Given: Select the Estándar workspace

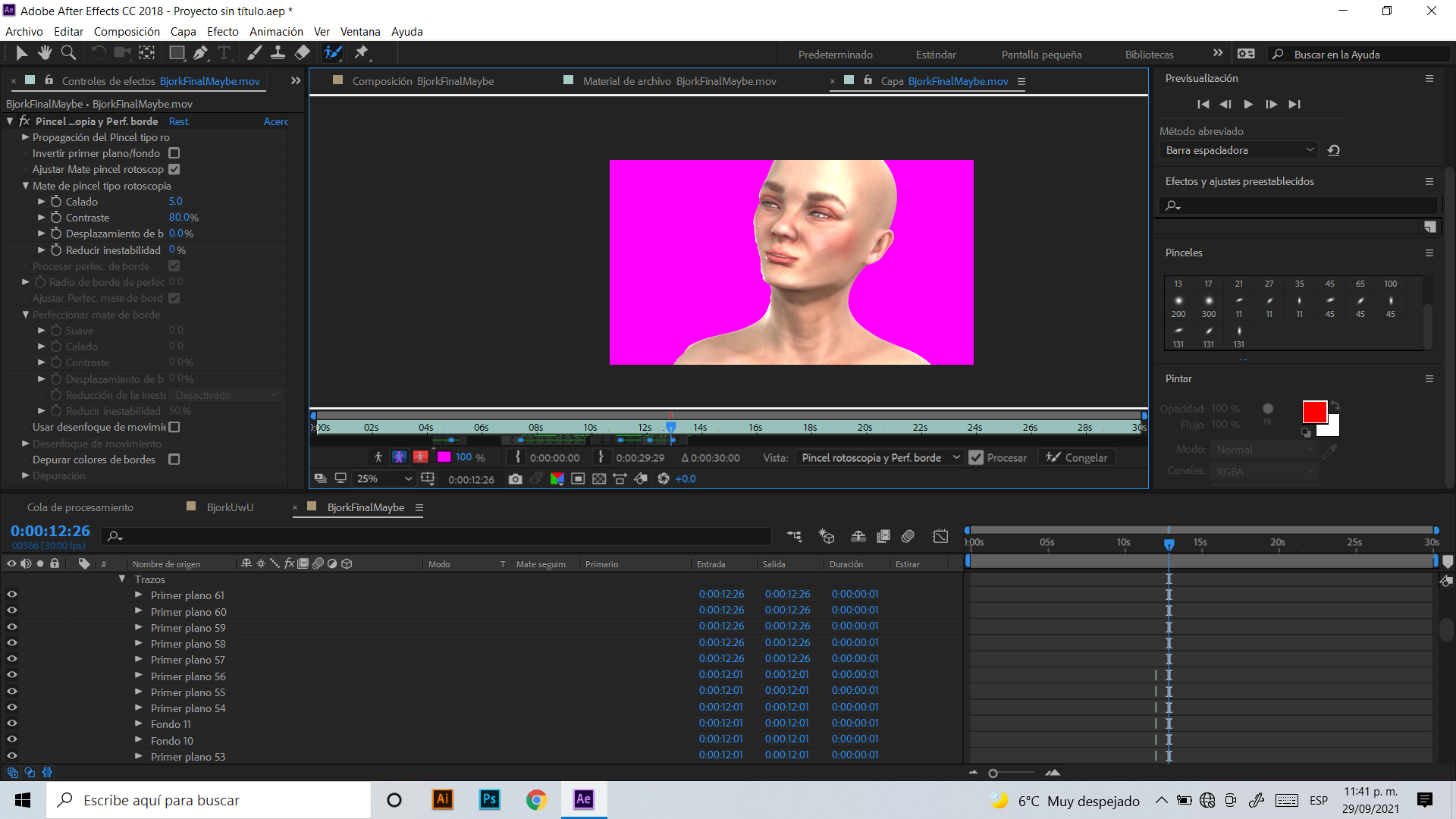Looking at the screenshot, I should (x=936, y=55).
